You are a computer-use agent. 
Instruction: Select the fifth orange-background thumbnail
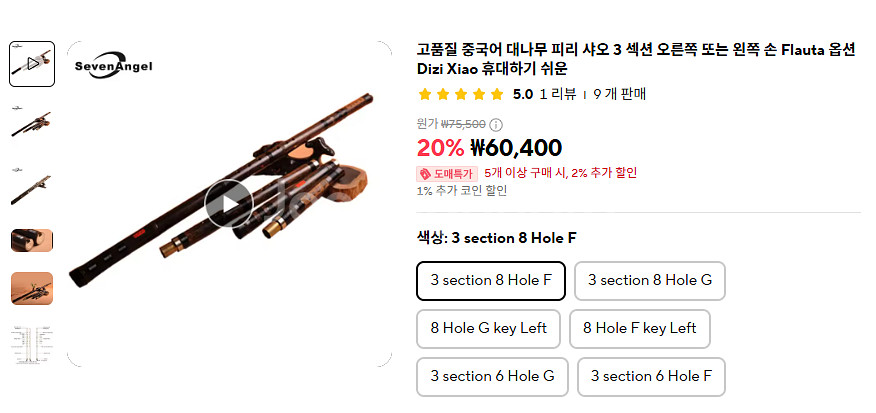point(32,288)
